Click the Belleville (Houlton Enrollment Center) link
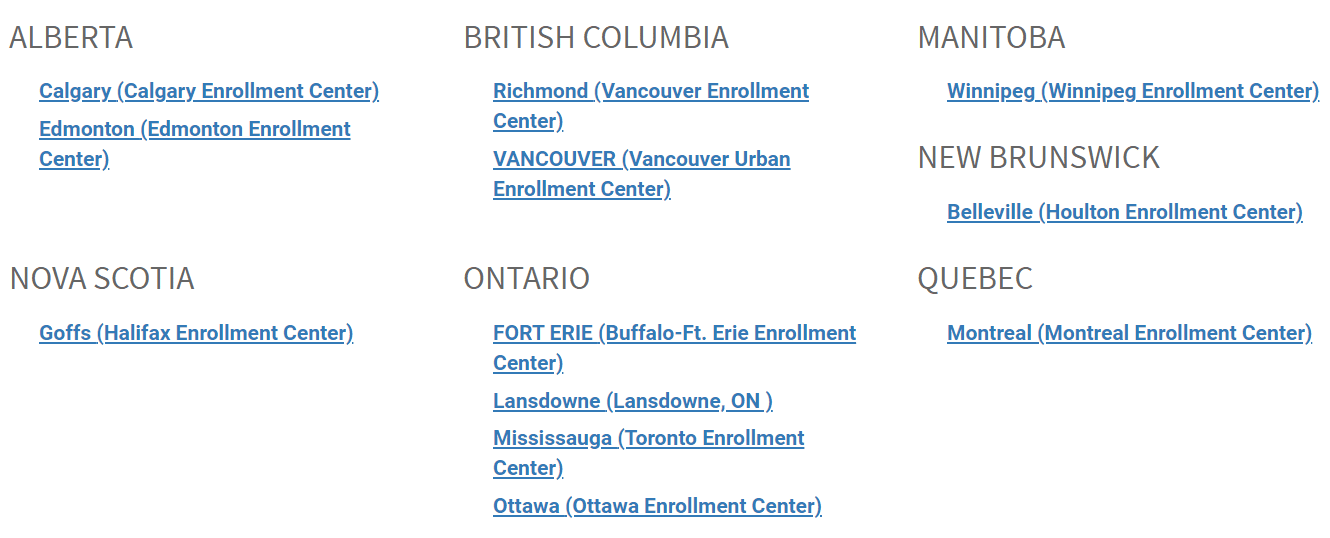 [x=1124, y=212]
